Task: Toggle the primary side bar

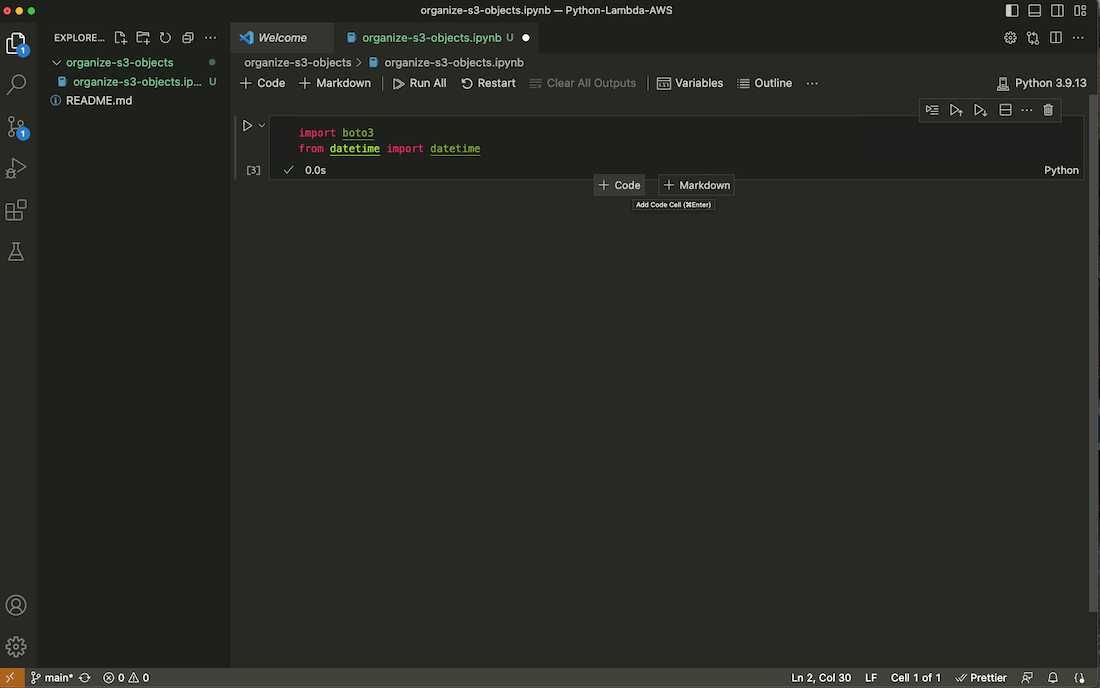Action: tap(1012, 10)
